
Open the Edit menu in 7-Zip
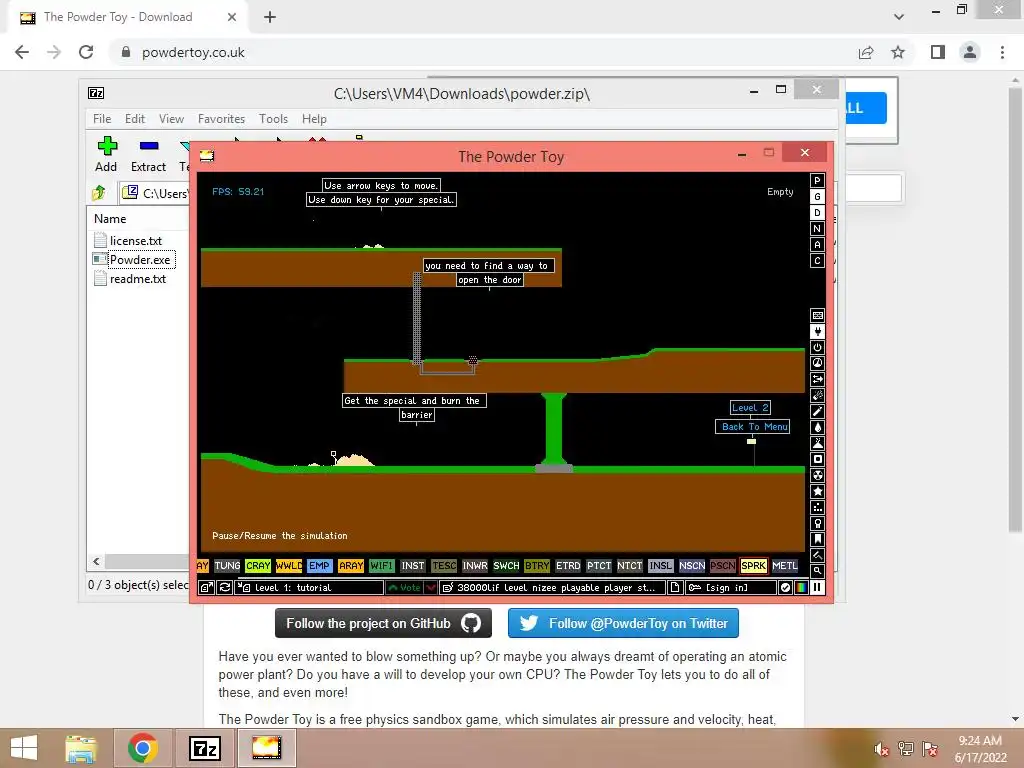[x=135, y=119]
